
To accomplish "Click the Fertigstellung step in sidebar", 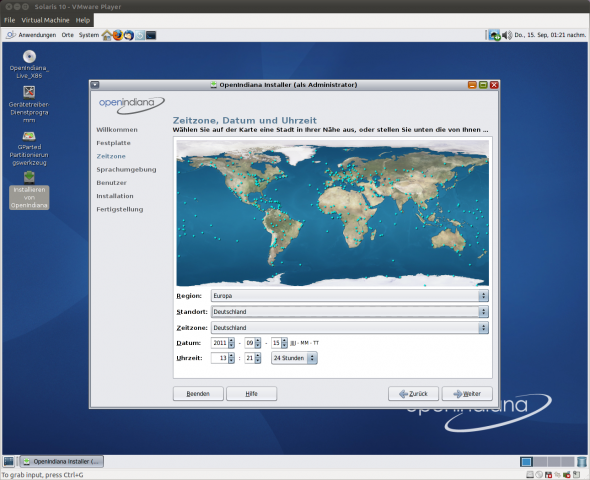I will coord(120,210).
